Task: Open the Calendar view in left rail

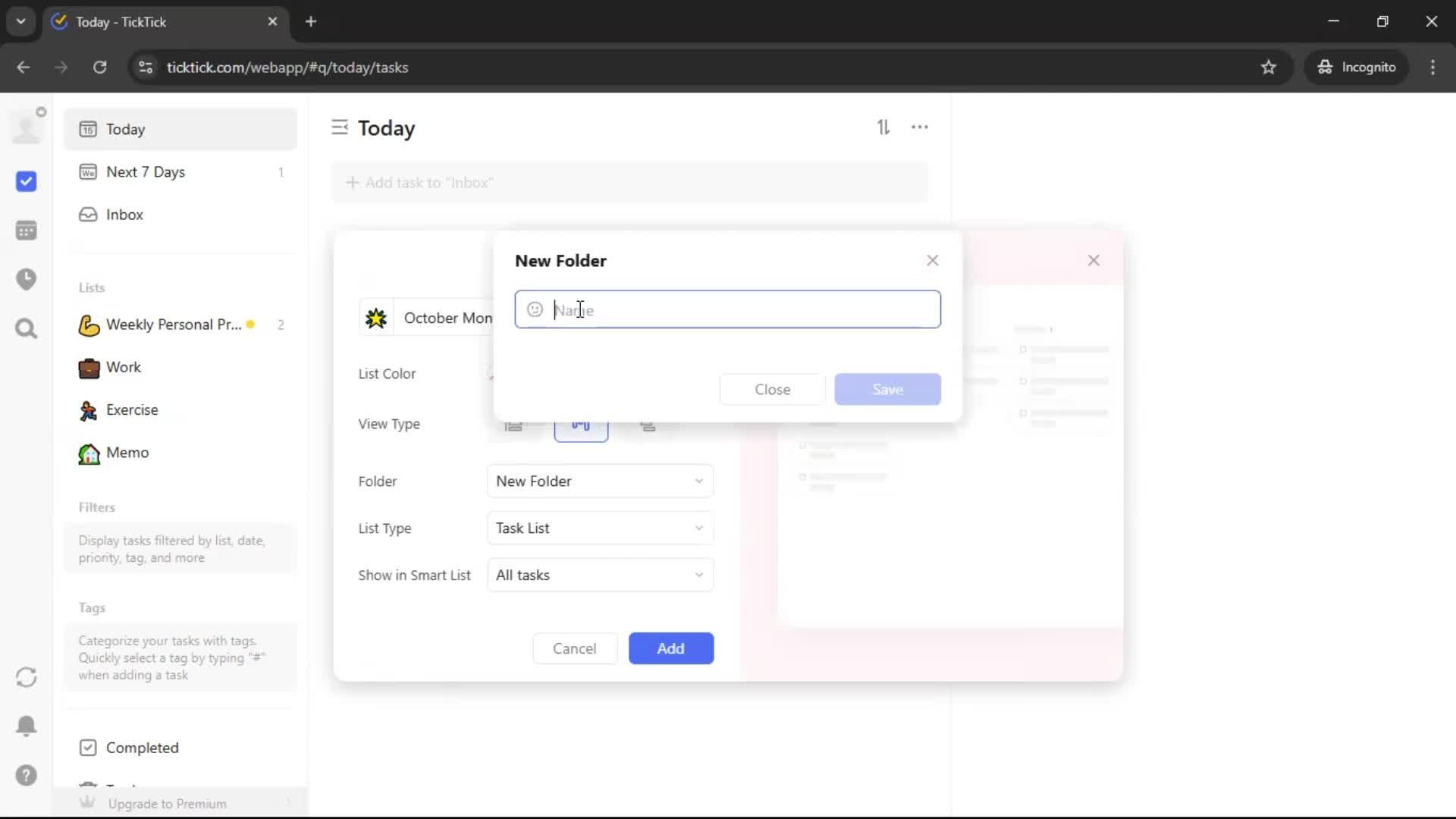Action: [x=27, y=231]
